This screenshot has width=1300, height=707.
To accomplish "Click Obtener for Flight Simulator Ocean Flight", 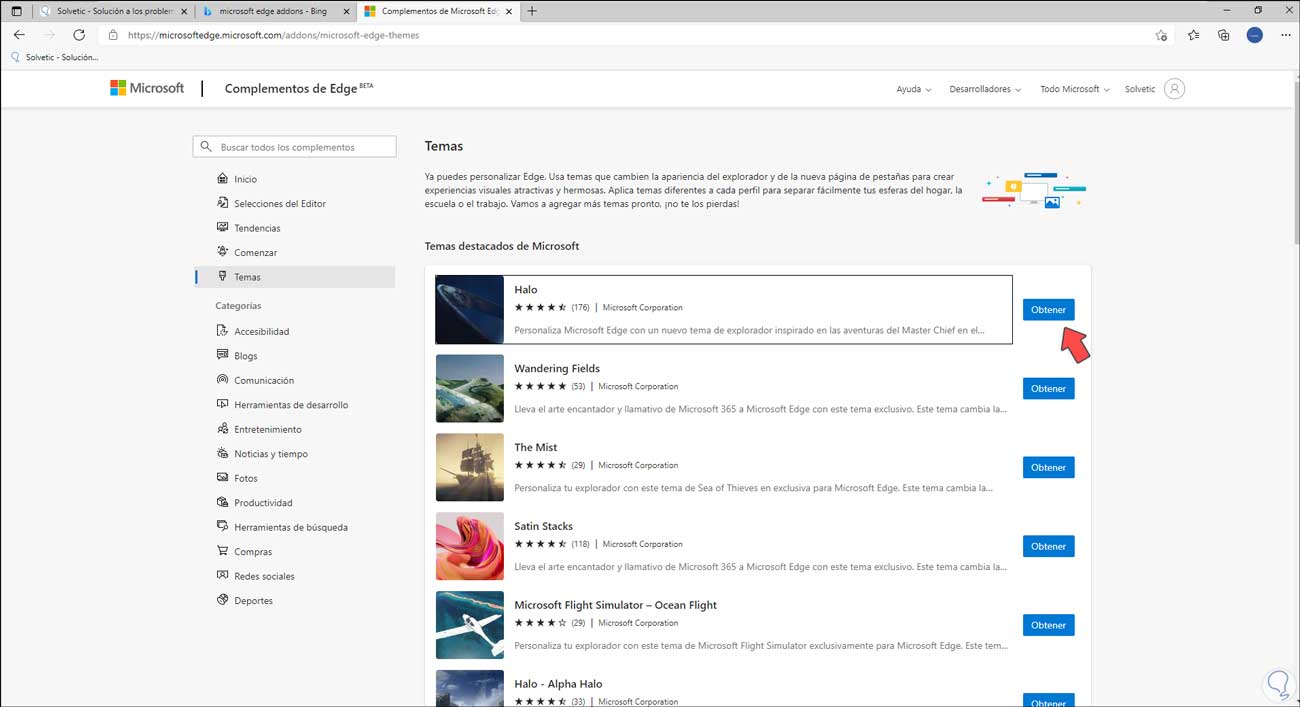I will click(1048, 625).
